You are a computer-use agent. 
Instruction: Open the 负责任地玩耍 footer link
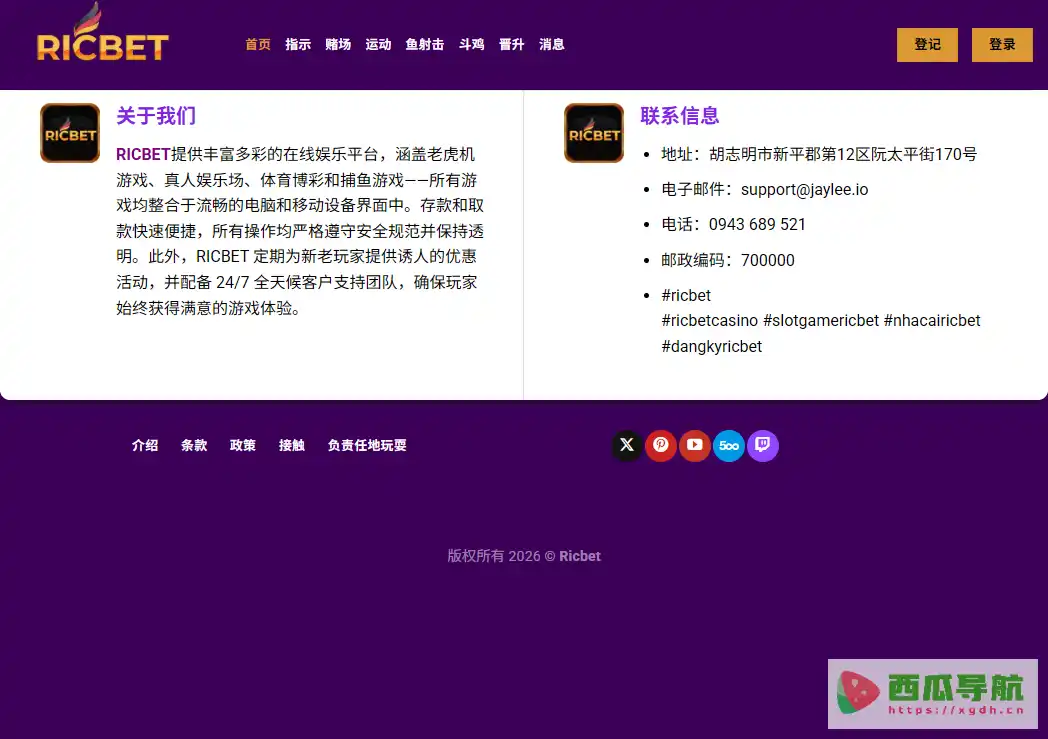(367, 446)
